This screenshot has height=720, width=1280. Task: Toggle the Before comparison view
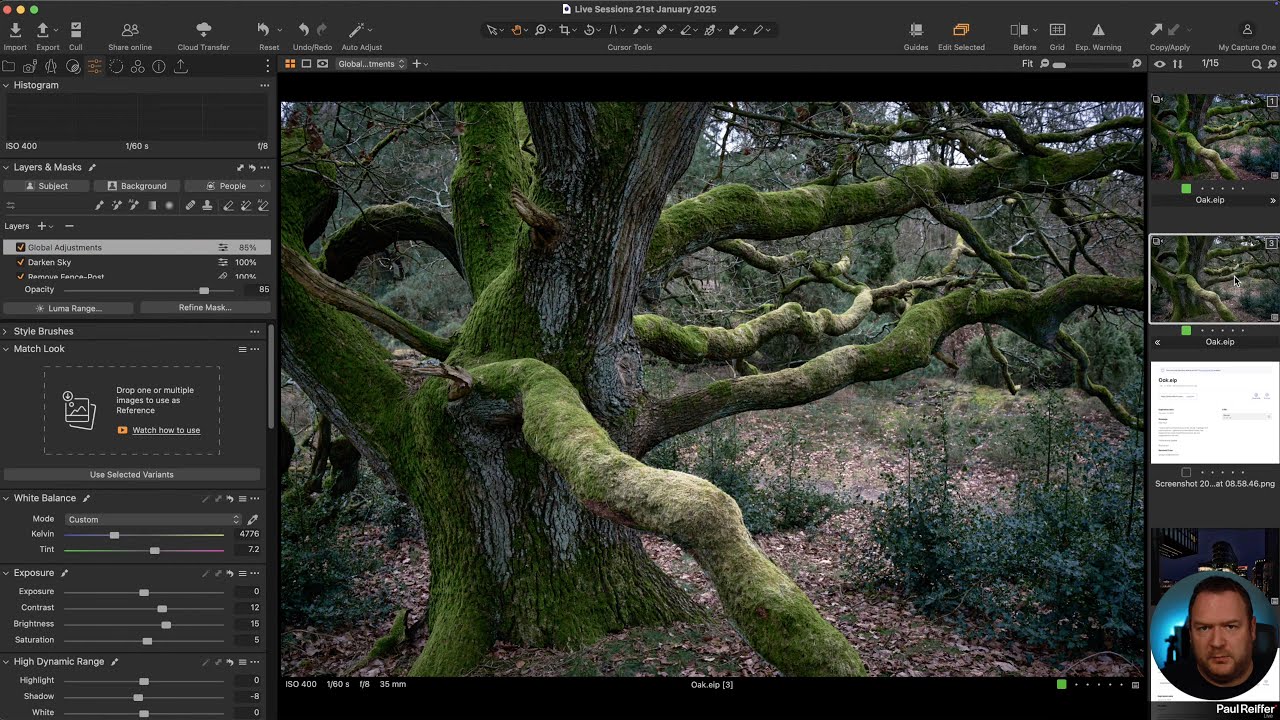(1020, 30)
